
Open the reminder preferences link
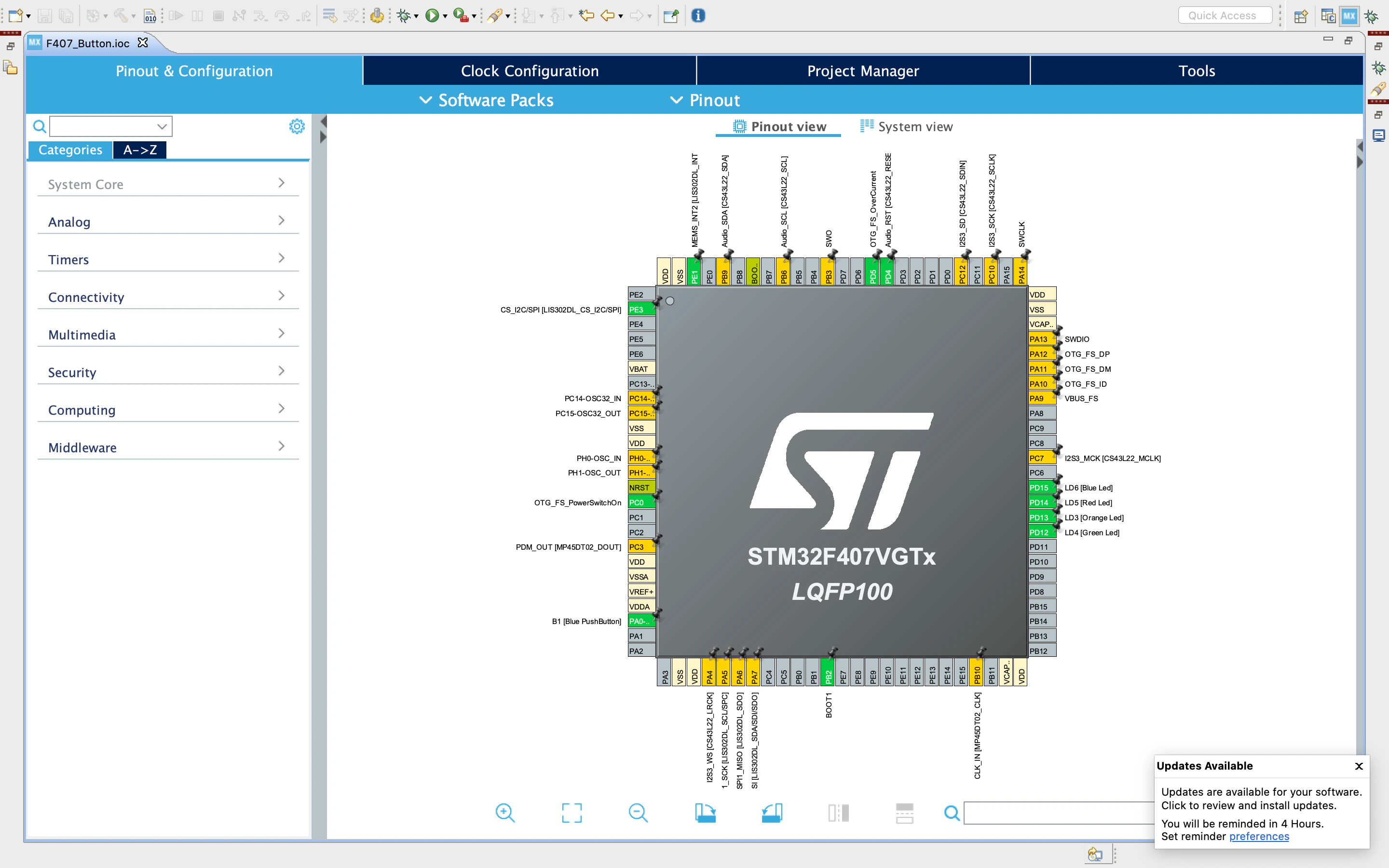[1259, 836]
